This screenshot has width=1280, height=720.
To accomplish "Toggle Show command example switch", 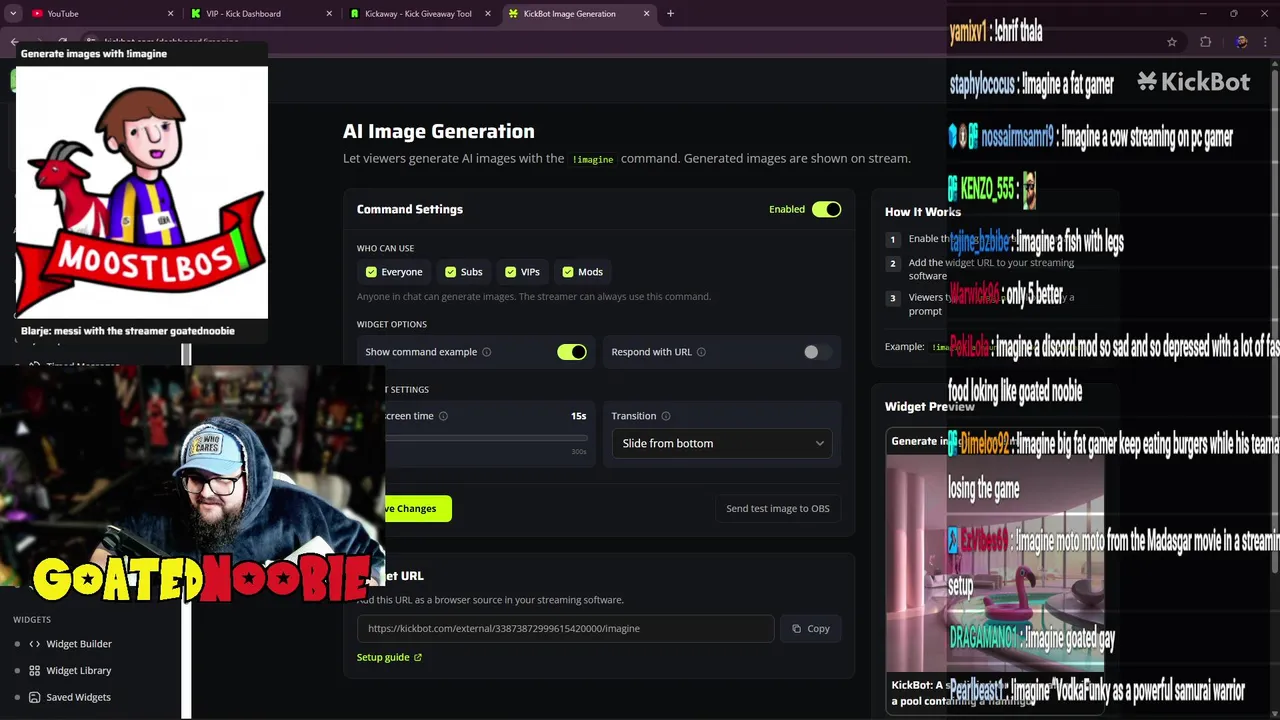I will click(572, 352).
